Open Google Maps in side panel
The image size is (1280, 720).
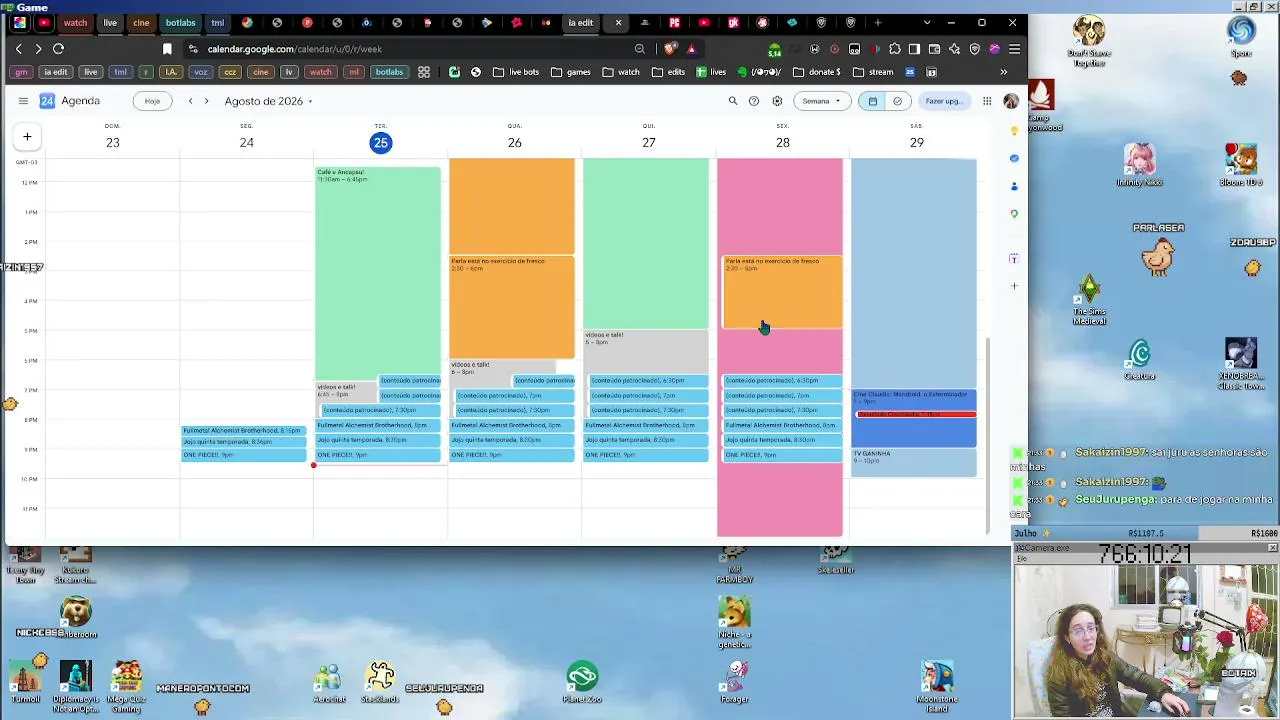pyautogui.click(x=1014, y=214)
